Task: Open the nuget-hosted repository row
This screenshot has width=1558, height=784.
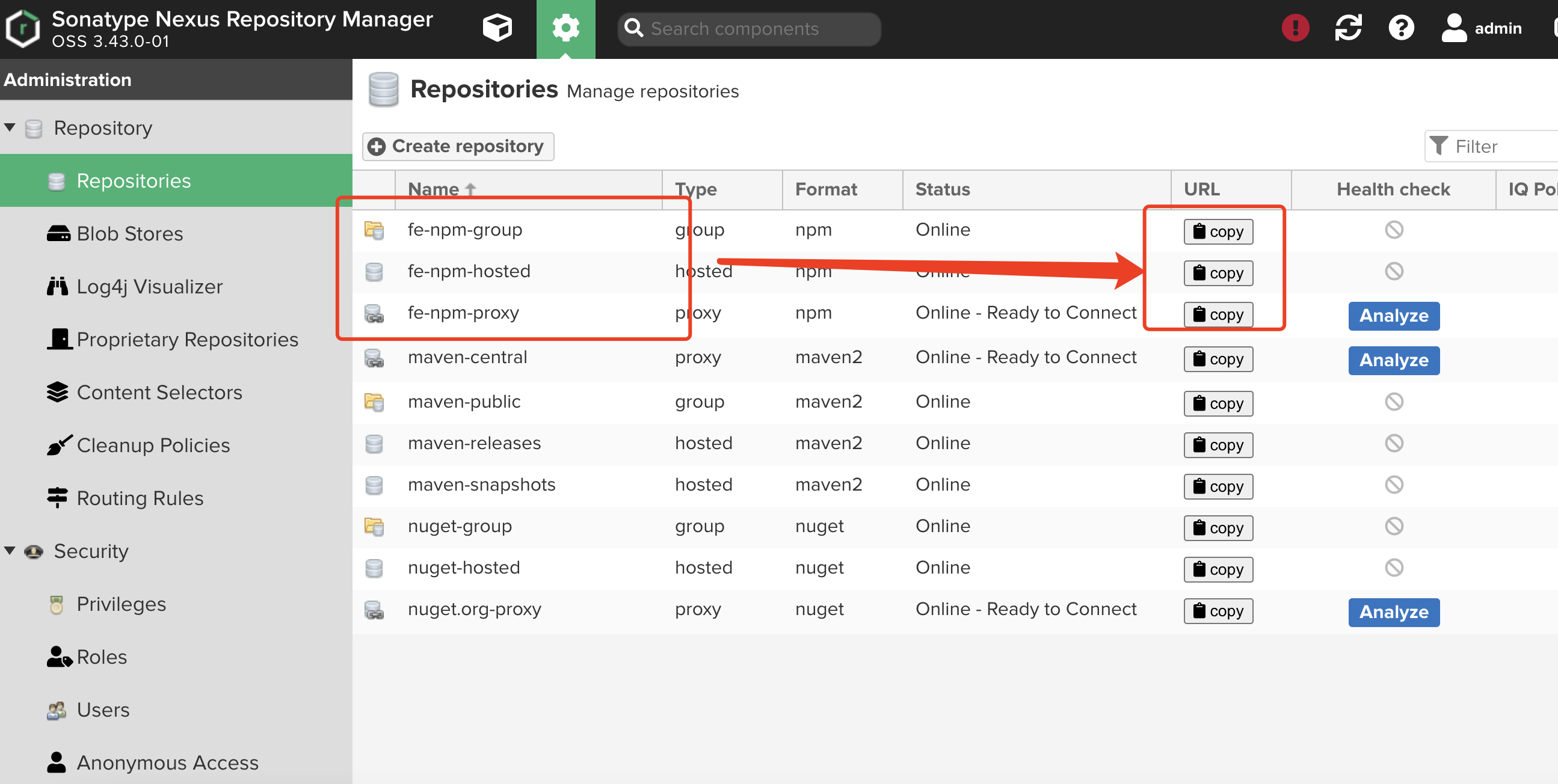Action: pyautogui.click(x=955, y=569)
